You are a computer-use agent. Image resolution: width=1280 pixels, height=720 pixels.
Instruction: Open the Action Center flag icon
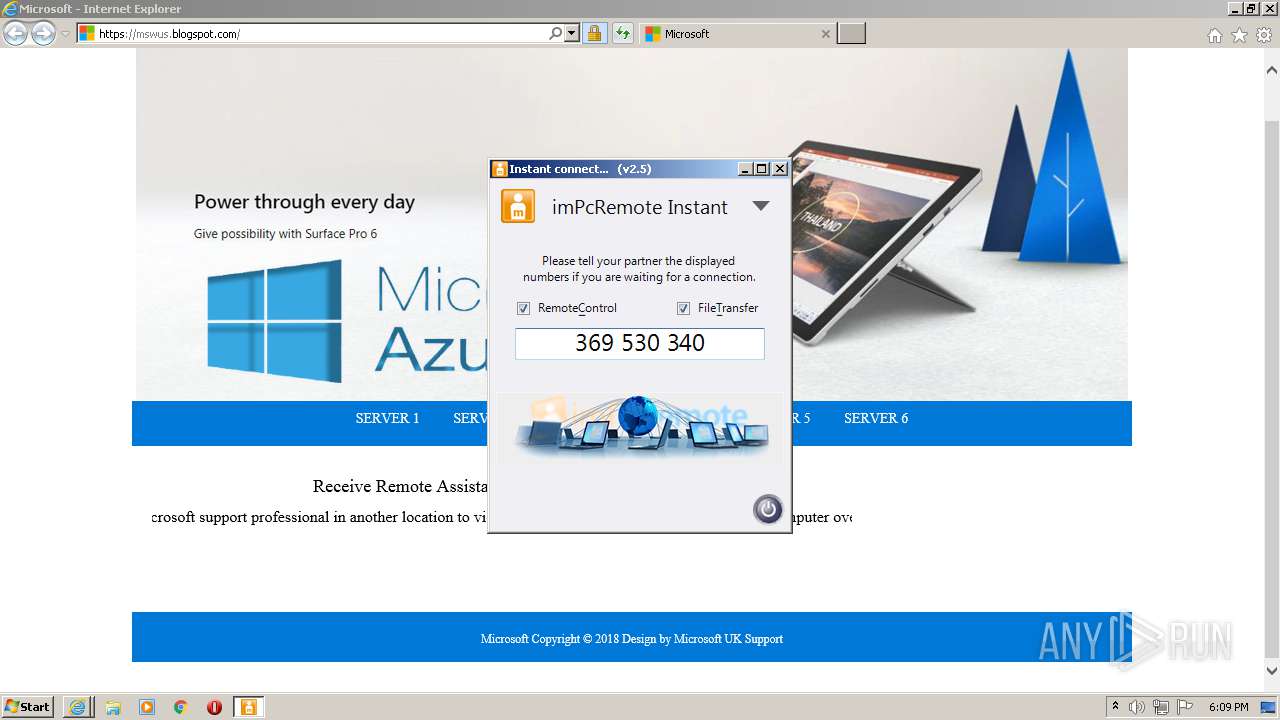coord(1186,707)
